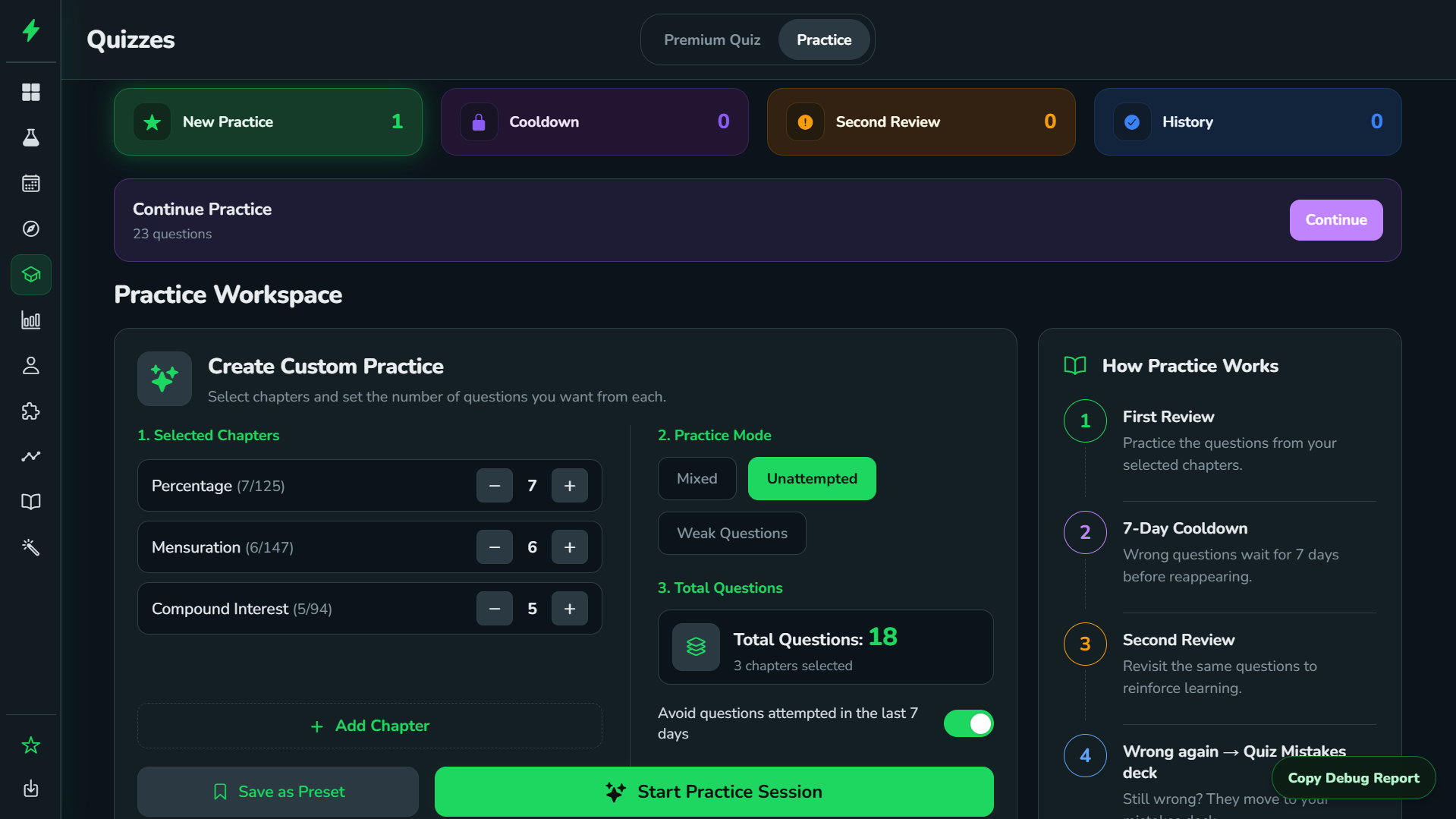Viewport: 1456px width, 819px height.
Task: Click Continue to resume practice
Action: (1336, 220)
